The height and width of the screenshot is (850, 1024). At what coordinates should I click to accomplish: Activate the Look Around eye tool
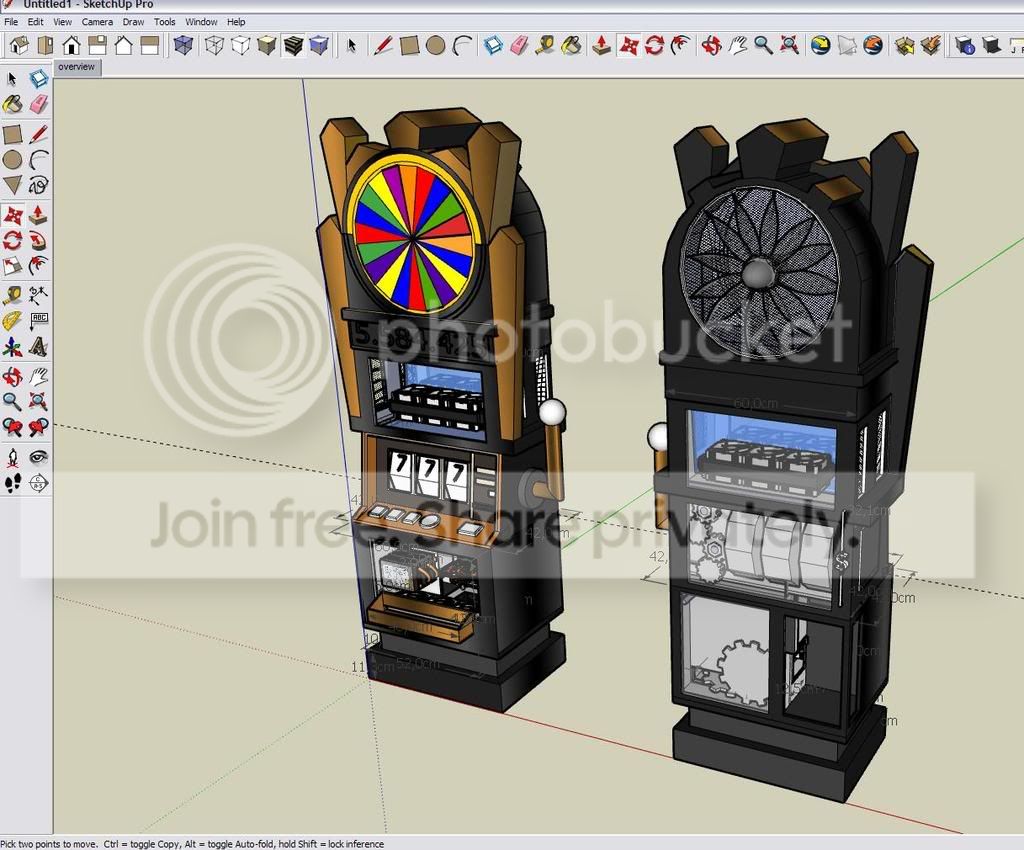39,456
